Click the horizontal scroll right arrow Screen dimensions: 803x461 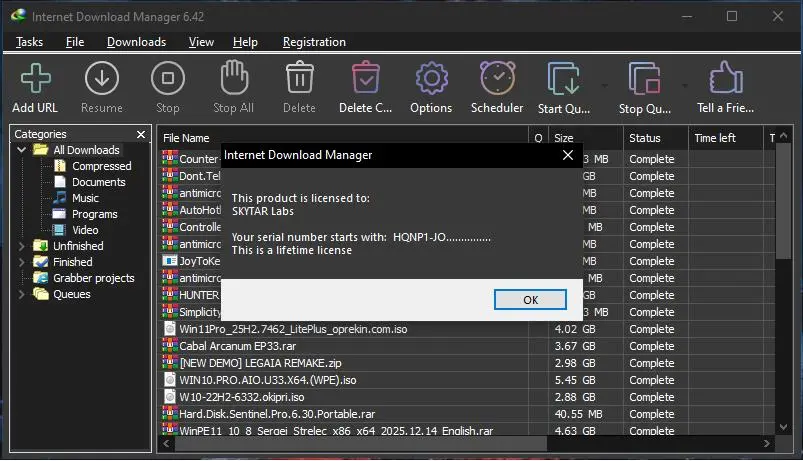[766, 444]
